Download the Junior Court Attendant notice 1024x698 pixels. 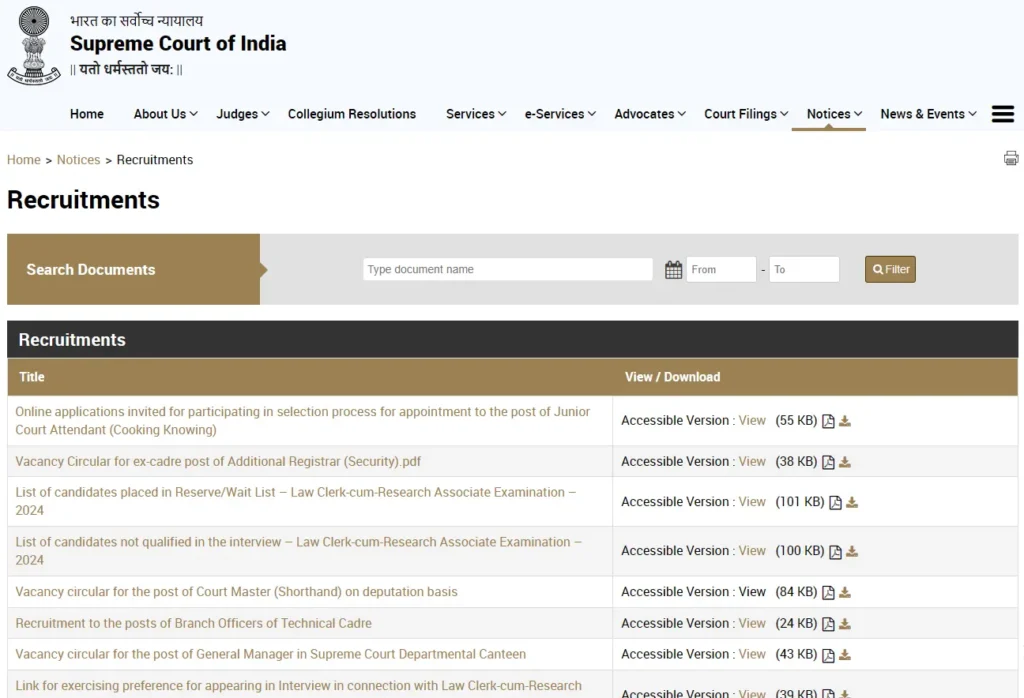[x=845, y=421]
